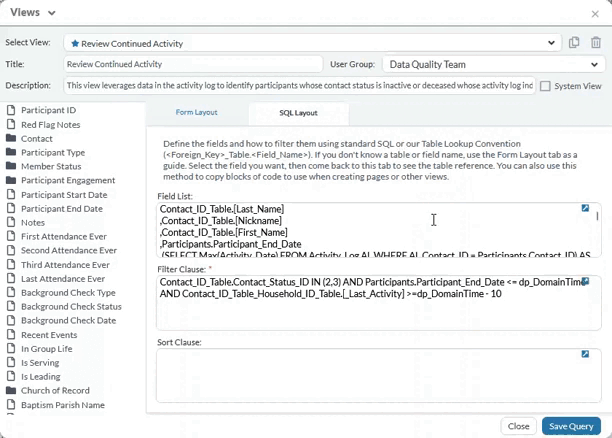Viewport: 612px width, 438px height.
Task: Open the Participant Engagement folder label
Action: (68, 180)
